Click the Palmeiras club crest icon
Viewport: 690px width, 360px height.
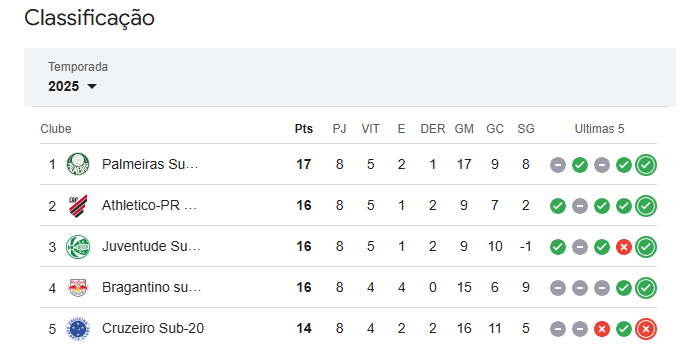pyautogui.click(x=78, y=164)
